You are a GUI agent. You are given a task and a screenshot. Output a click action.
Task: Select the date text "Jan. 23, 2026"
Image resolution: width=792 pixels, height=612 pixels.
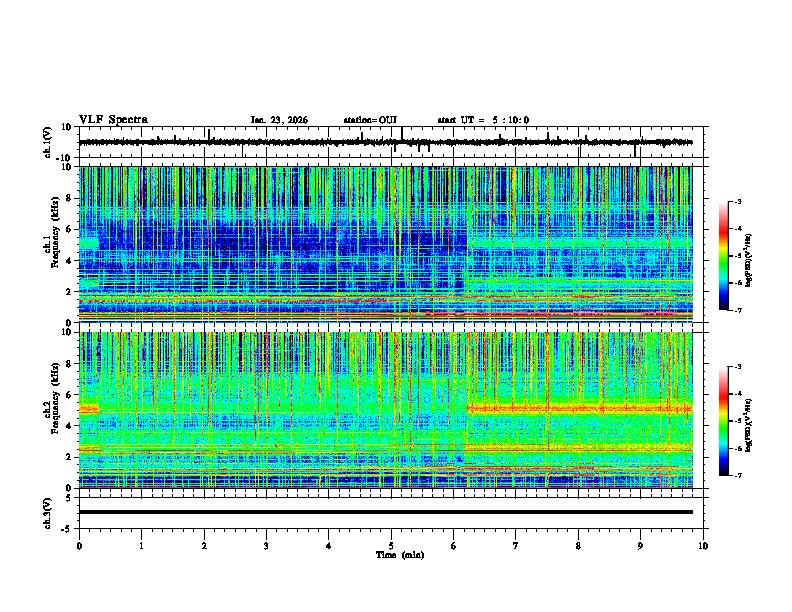pos(279,120)
